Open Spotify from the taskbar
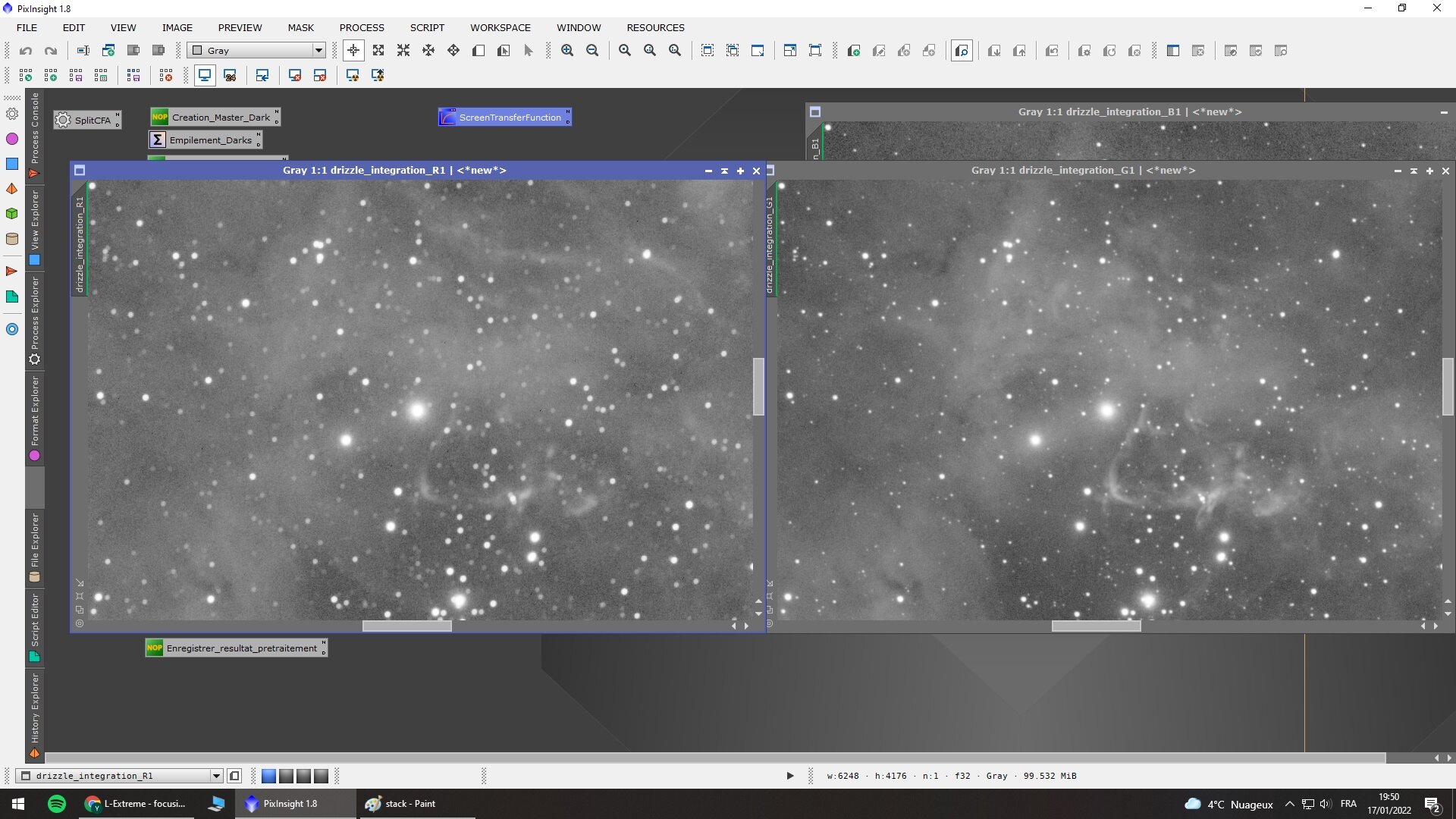The image size is (1456, 819). click(x=57, y=804)
